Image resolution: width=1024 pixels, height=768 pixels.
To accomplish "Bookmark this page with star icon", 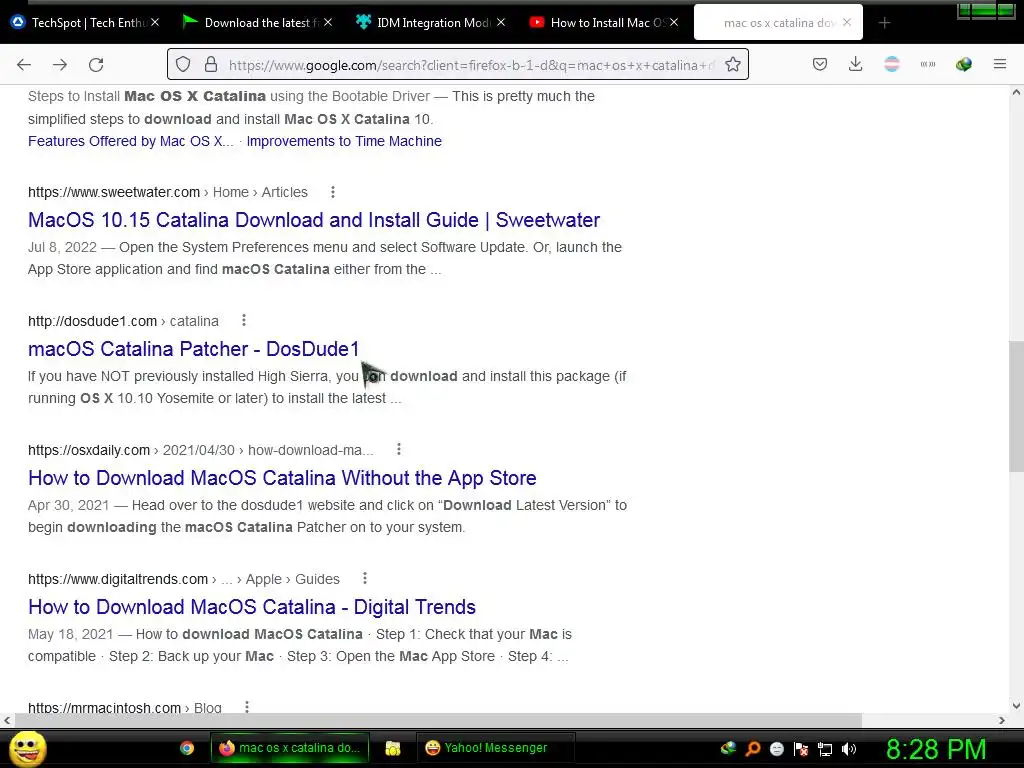I will click(733, 65).
